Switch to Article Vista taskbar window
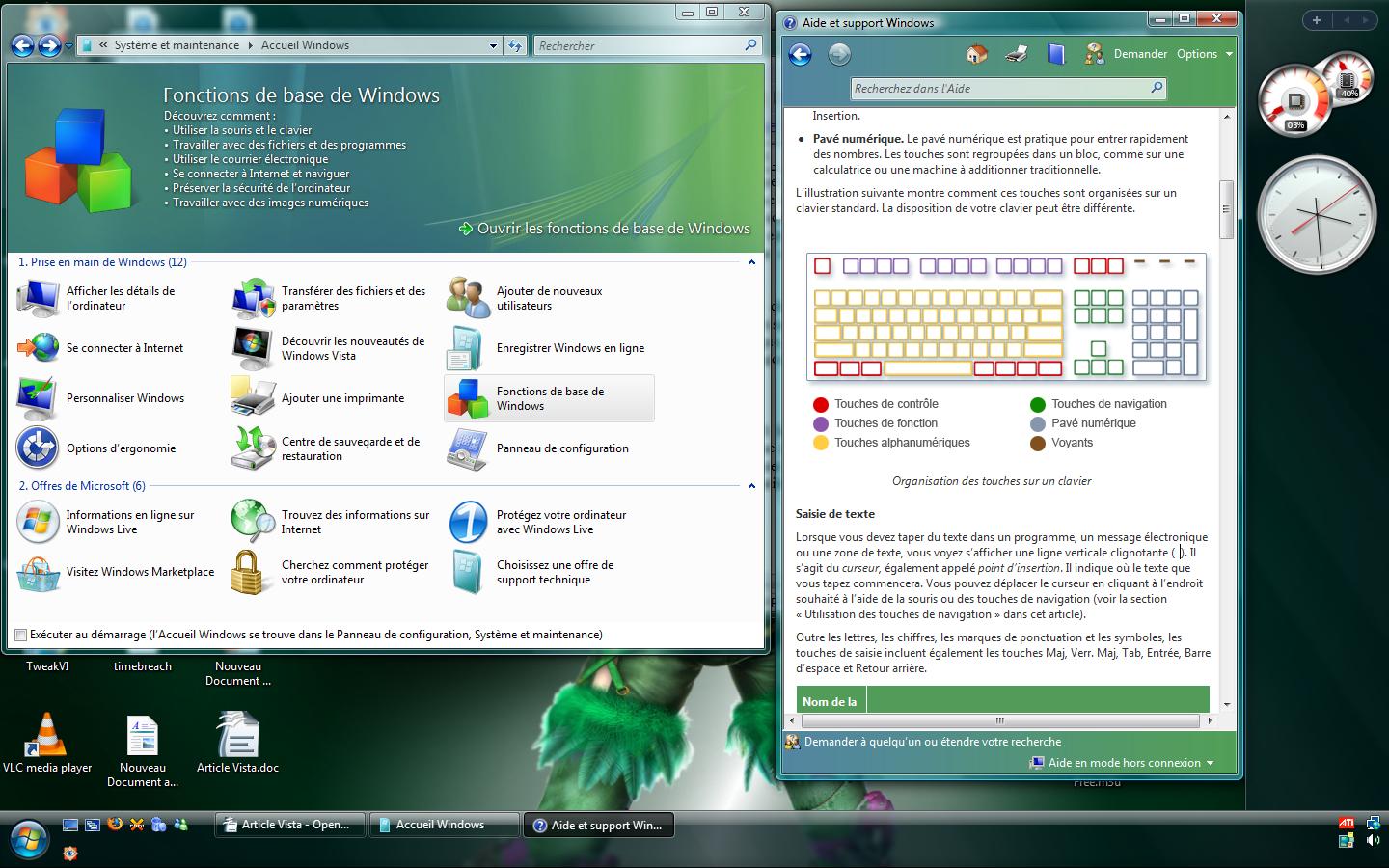Viewport: 1389px width, 868px height. click(x=290, y=825)
